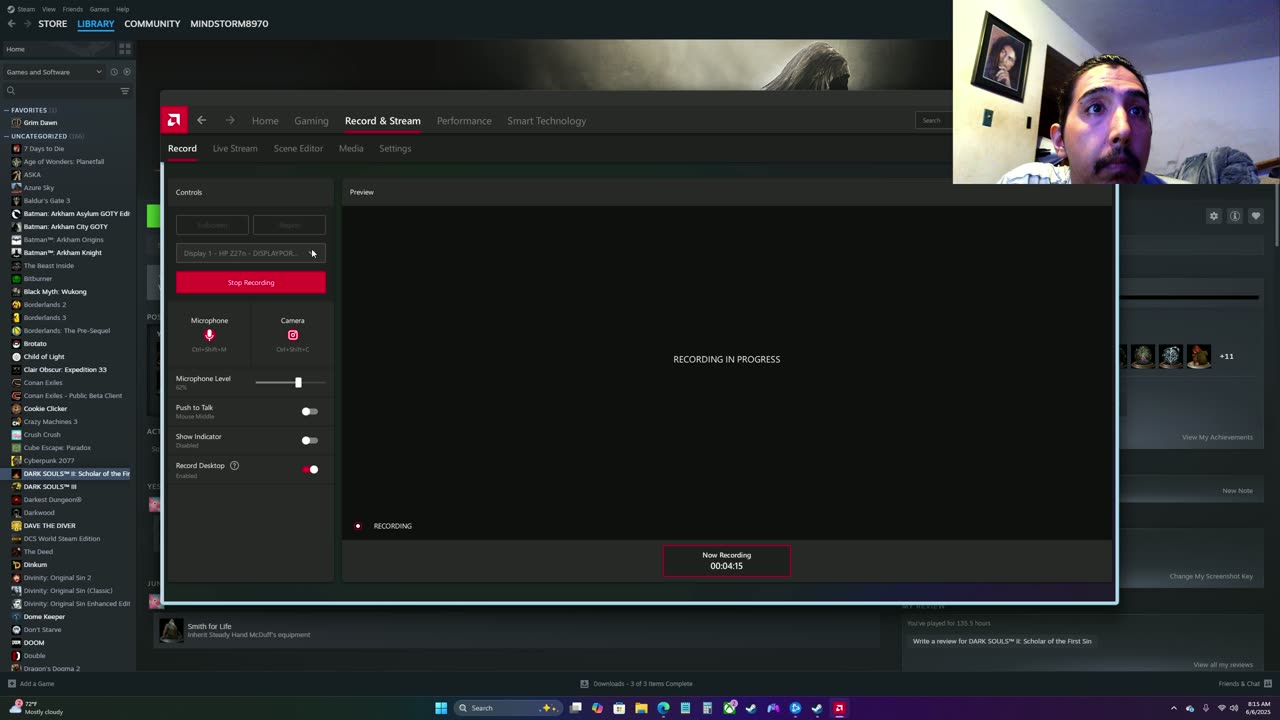
Task: Click the Steam recent activity clock icon
Action: tap(113, 72)
